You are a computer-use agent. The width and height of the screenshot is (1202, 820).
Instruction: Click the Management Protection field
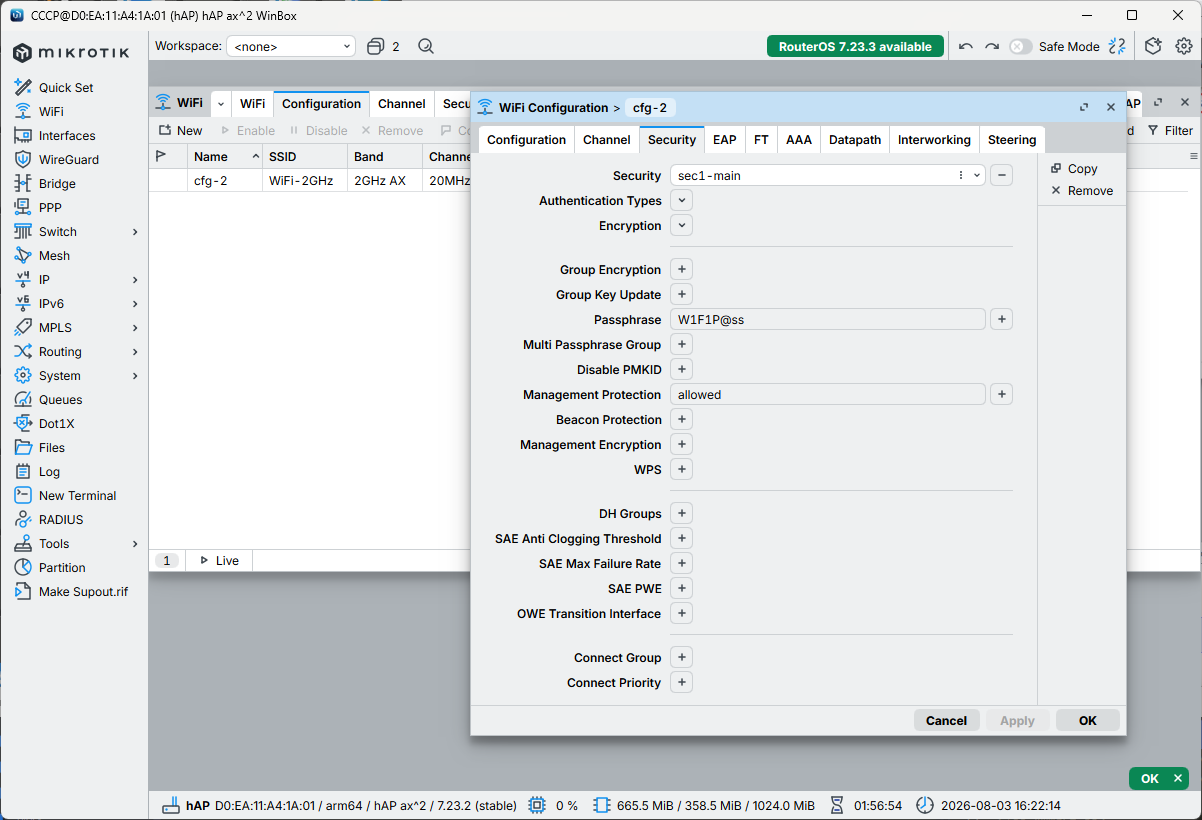point(827,395)
